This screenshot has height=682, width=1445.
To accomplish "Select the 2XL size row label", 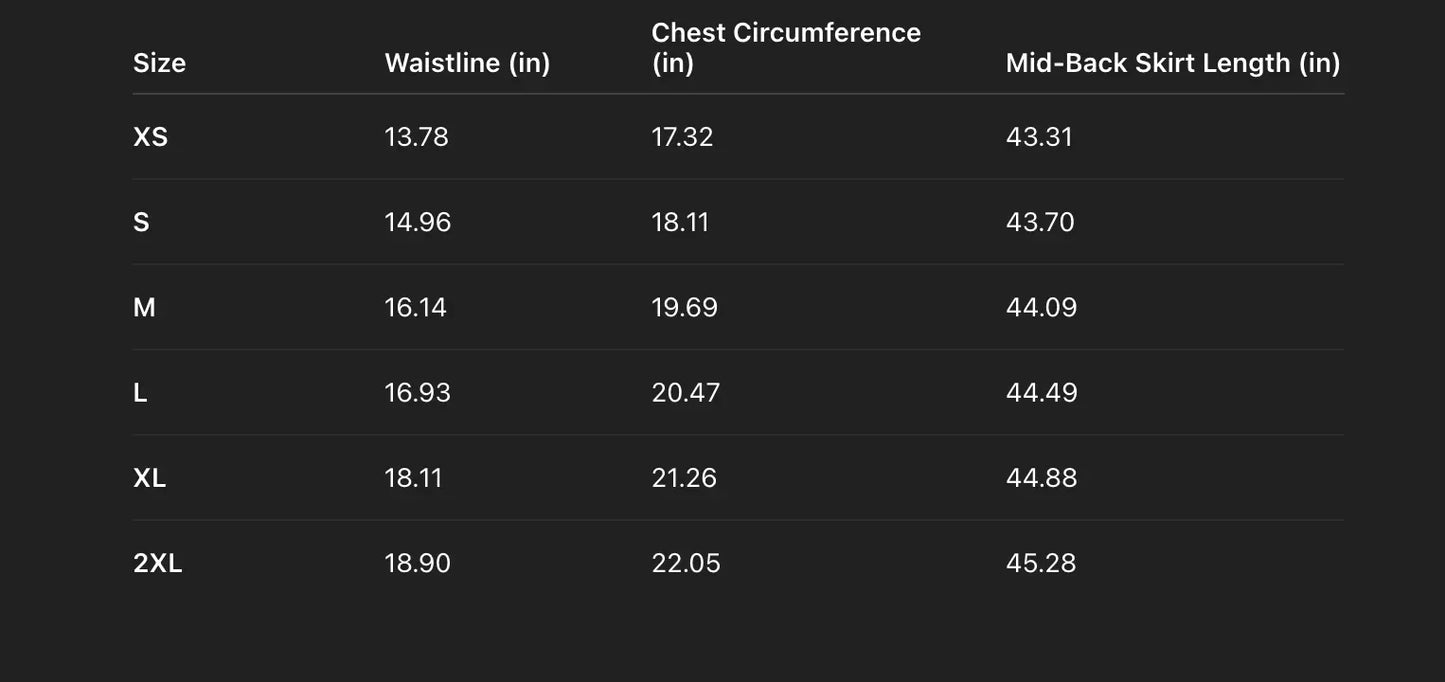I will tap(158, 564).
